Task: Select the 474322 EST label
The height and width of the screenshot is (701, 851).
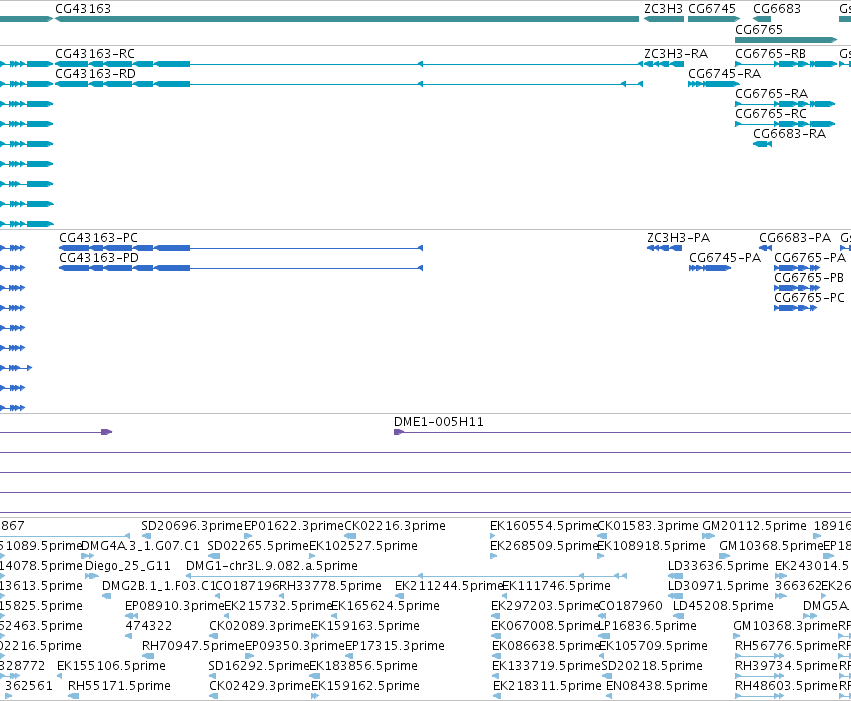Action: pyautogui.click(x=149, y=626)
